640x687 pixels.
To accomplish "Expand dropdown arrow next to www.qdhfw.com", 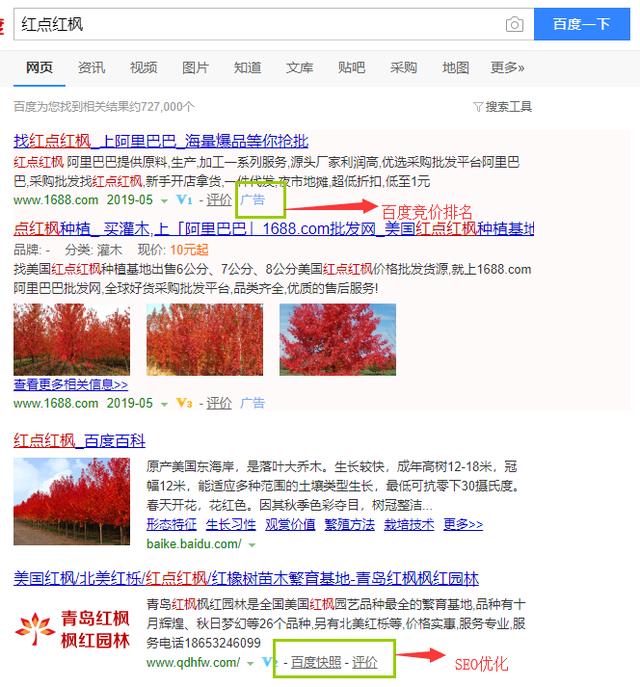I will point(250,663).
